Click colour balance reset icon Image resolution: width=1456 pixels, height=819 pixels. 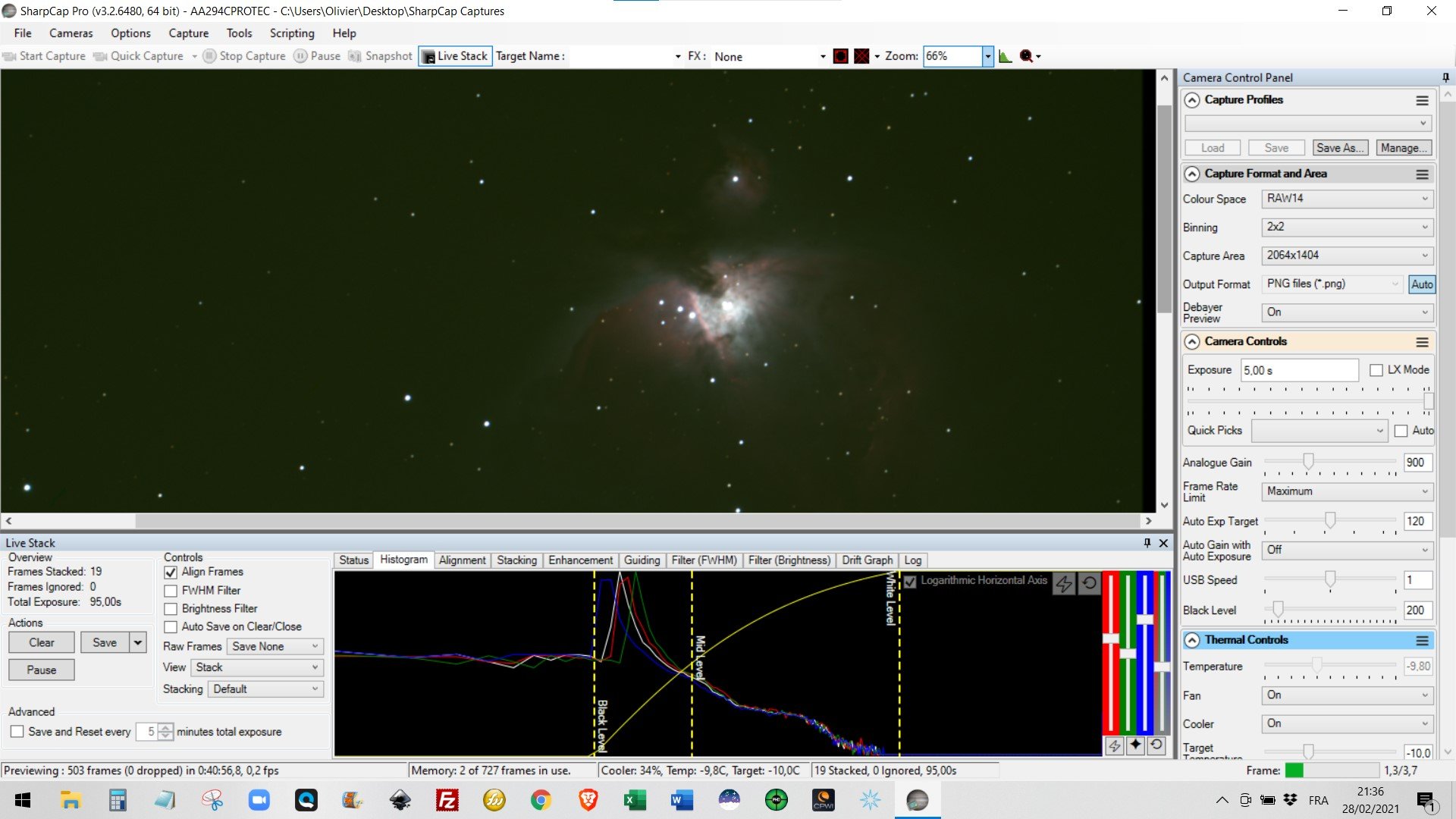click(1156, 745)
